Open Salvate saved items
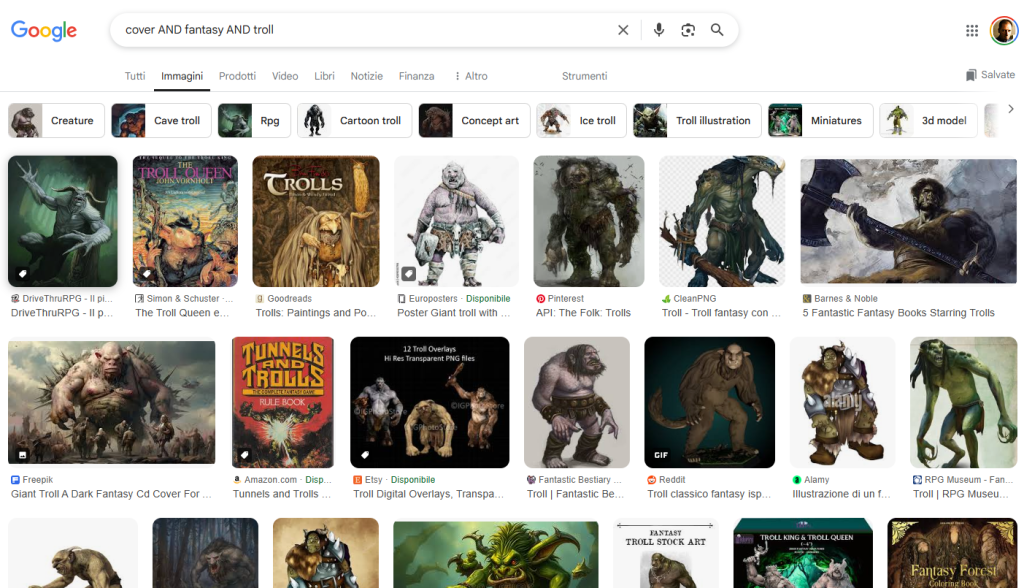The width and height of the screenshot is (1024, 588). click(x=990, y=75)
